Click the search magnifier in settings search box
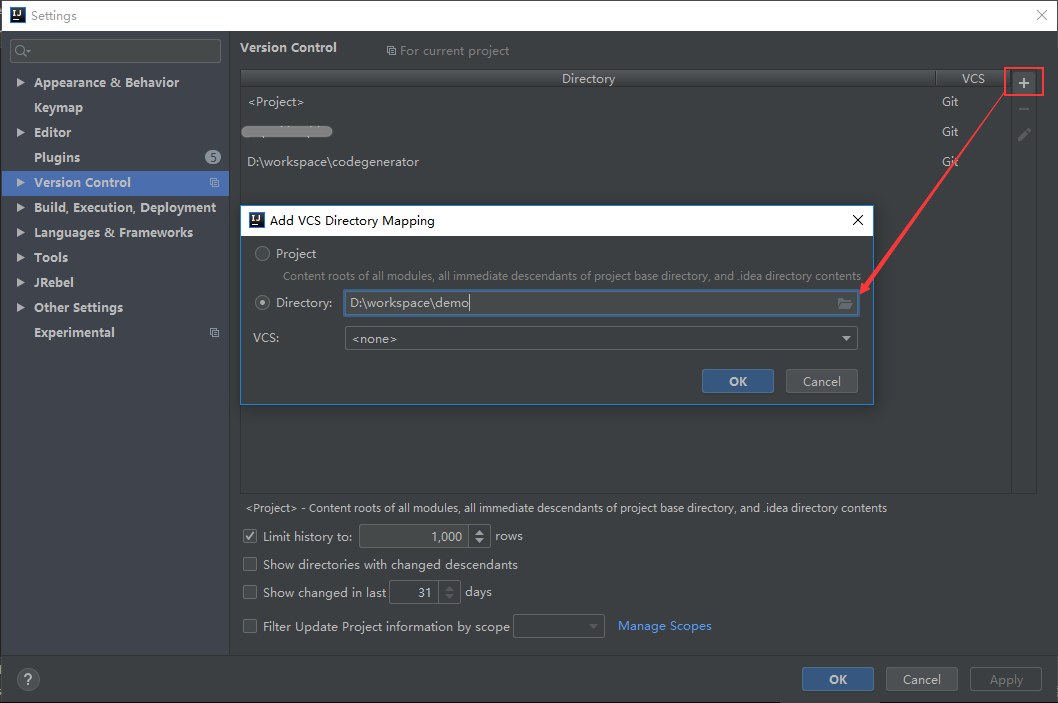 coord(22,50)
